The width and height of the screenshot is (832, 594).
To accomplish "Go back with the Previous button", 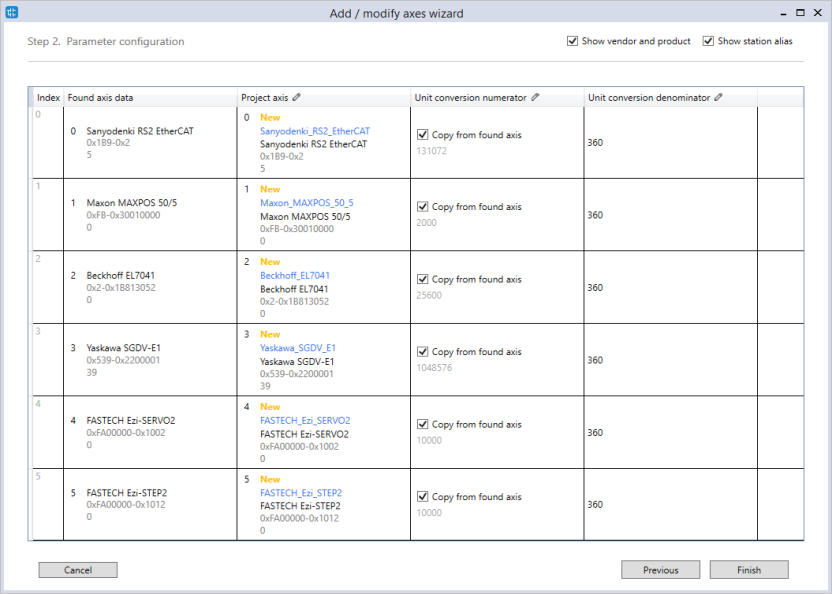I will tap(661, 570).
